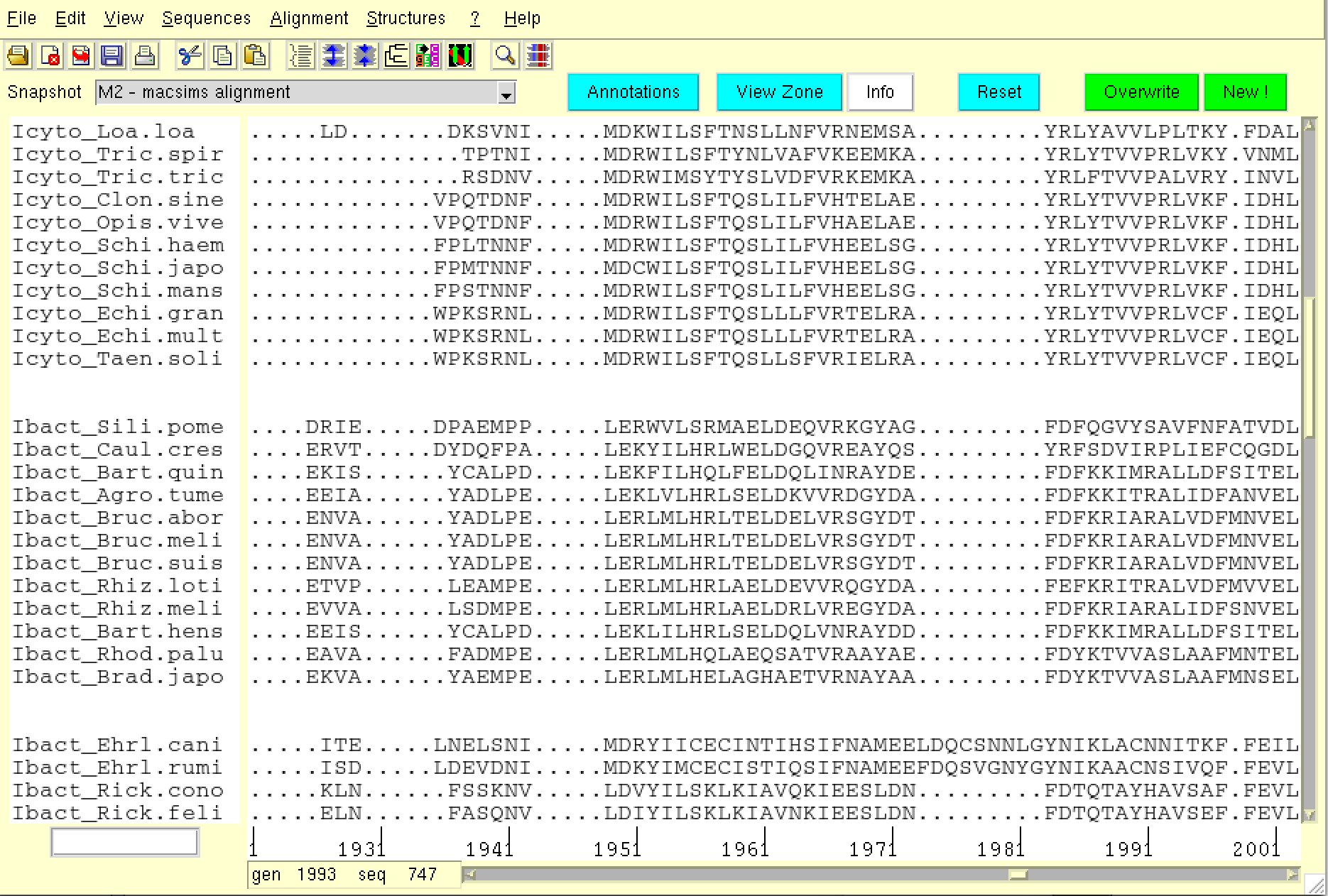The width and height of the screenshot is (1328, 896).
Task: Collapse sequence spacing with converging arrows icon
Action: click(x=366, y=55)
